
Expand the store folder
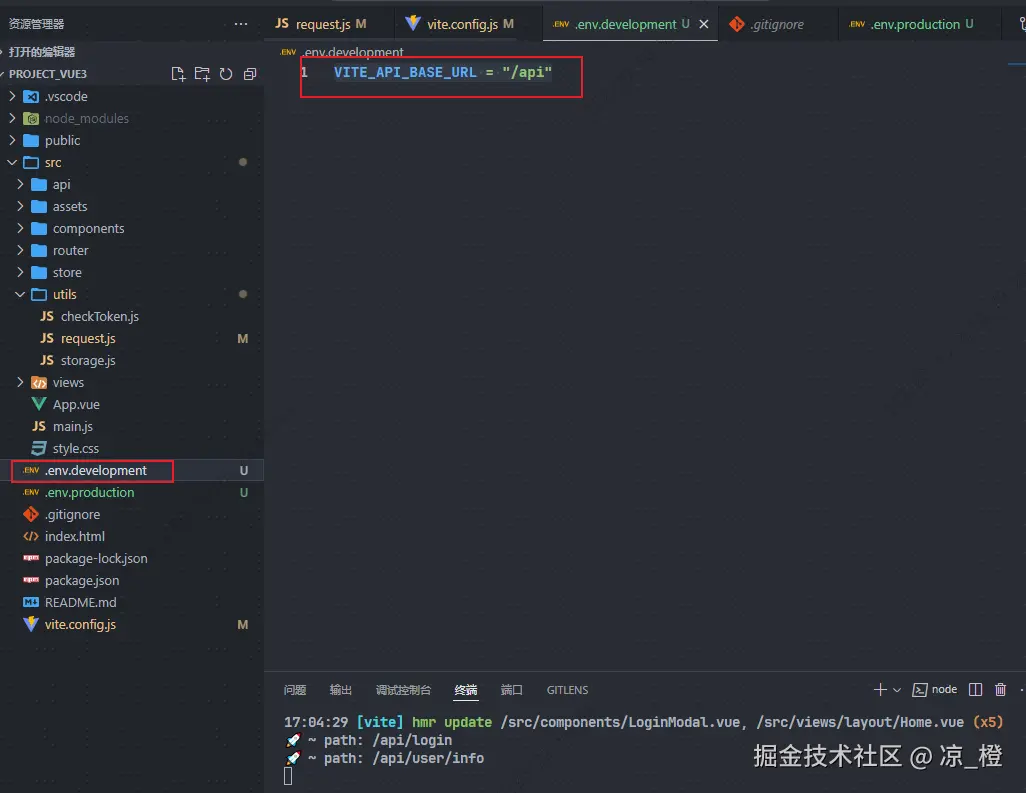[x=20, y=272]
